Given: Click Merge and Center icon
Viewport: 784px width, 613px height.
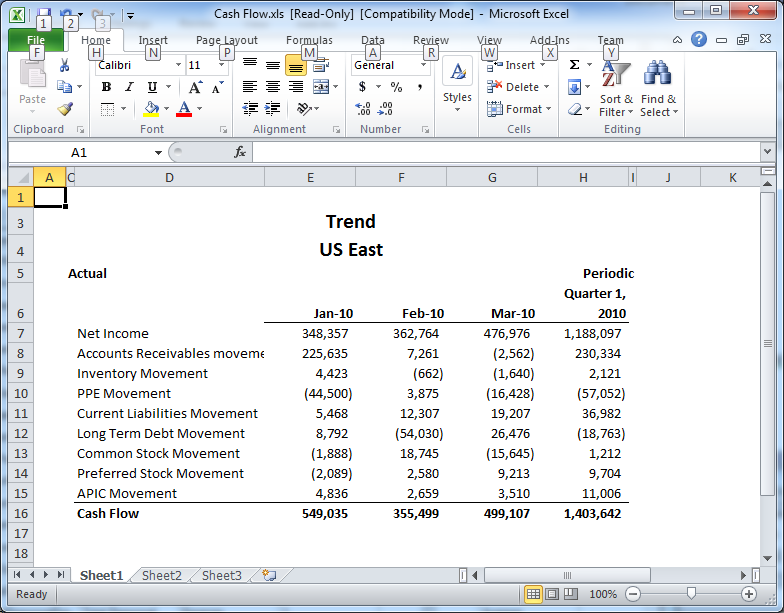Looking at the screenshot, I should (320, 87).
